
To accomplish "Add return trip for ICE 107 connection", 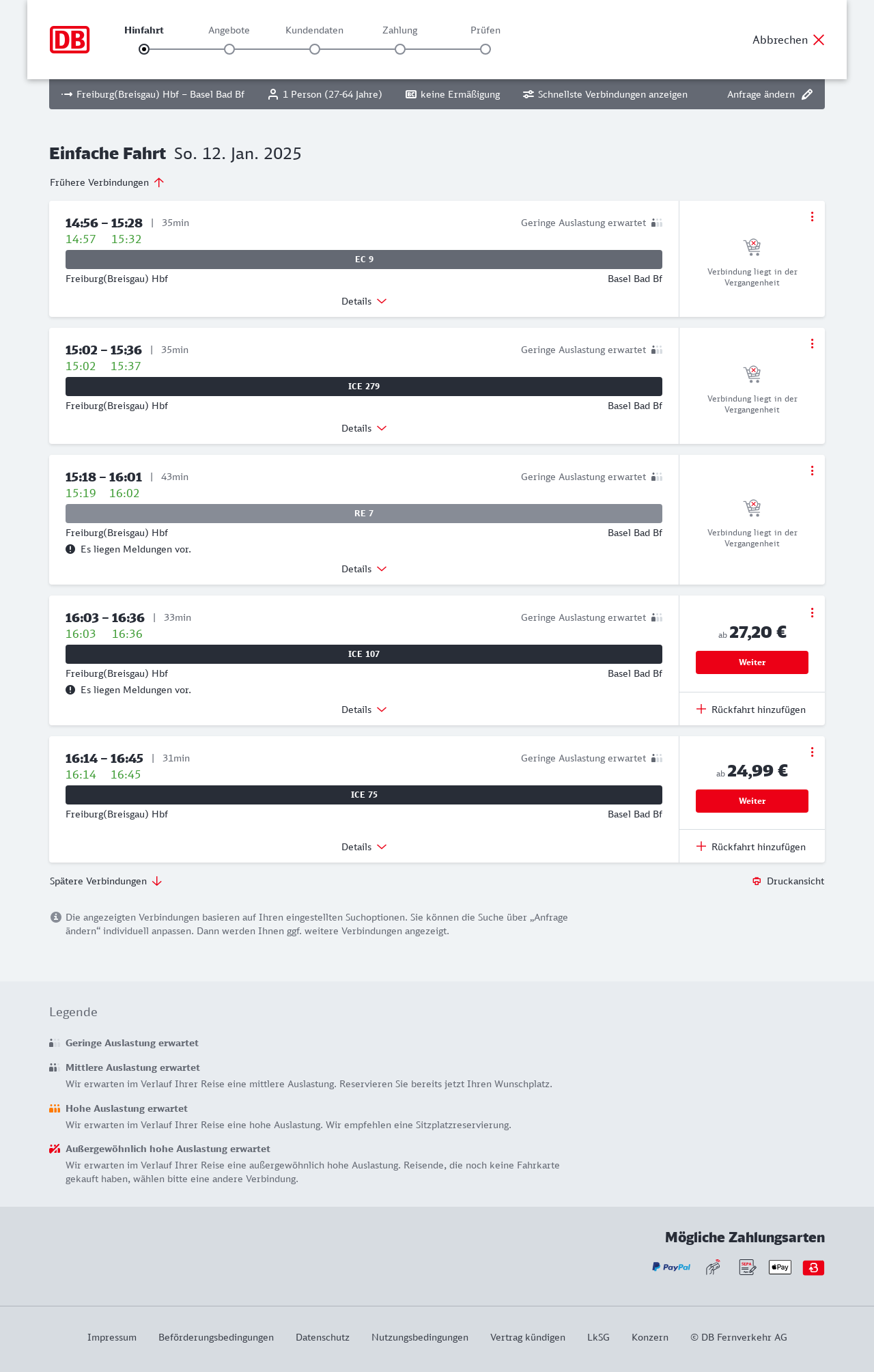I will pyautogui.click(x=751, y=710).
